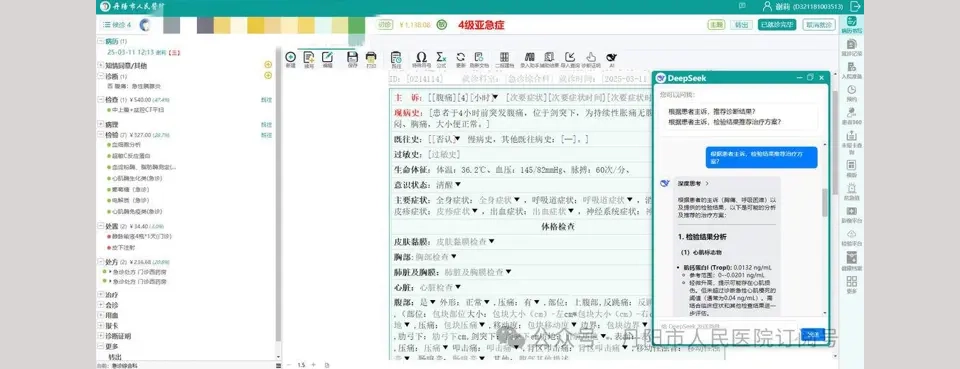
Task: Click the DeepSeek message input field
Action: tap(728, 327)
